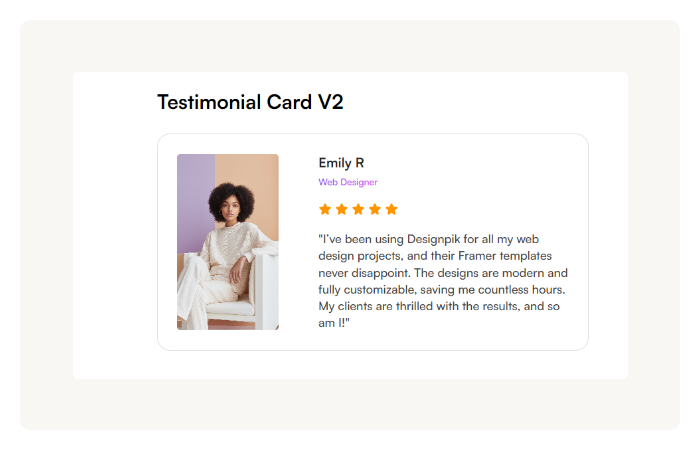Click the purple Web Designer label
The height and width of the screenshot is (450, 700).
tap(348, 182)
